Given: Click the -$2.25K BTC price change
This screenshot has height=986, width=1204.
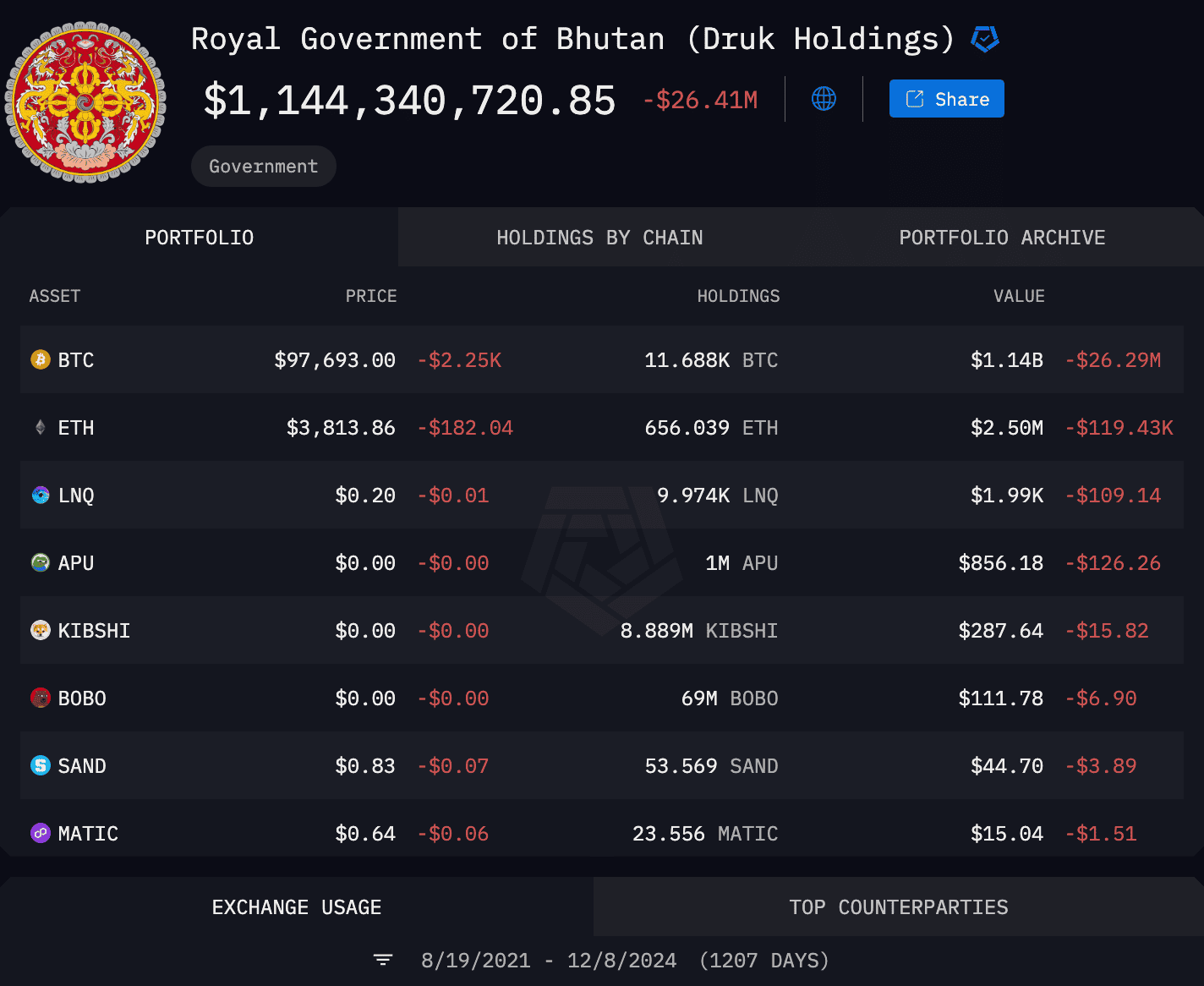Looking at the screenshot, I should click(x=459, y=360).
